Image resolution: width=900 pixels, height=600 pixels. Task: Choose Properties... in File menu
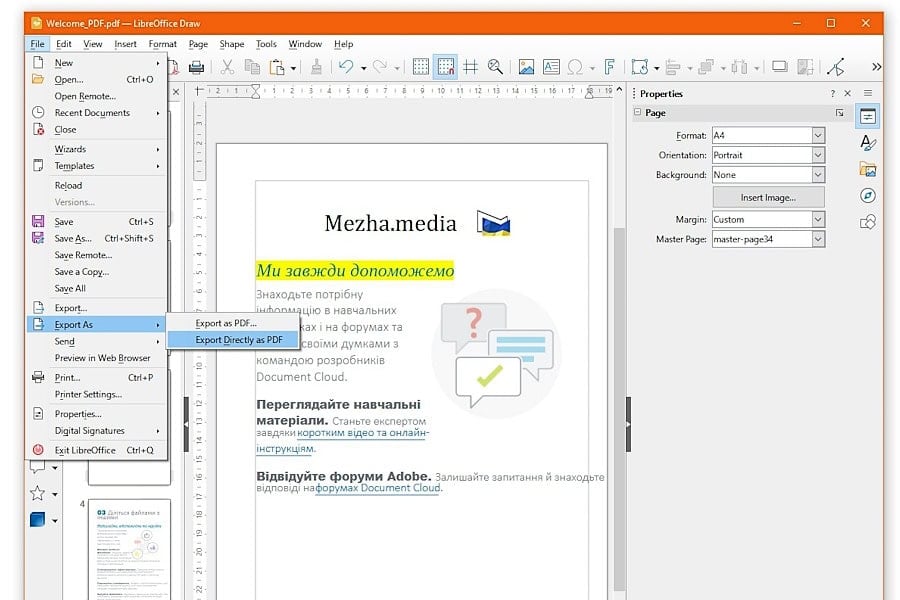pyautogui.click(x=98, y=414)
